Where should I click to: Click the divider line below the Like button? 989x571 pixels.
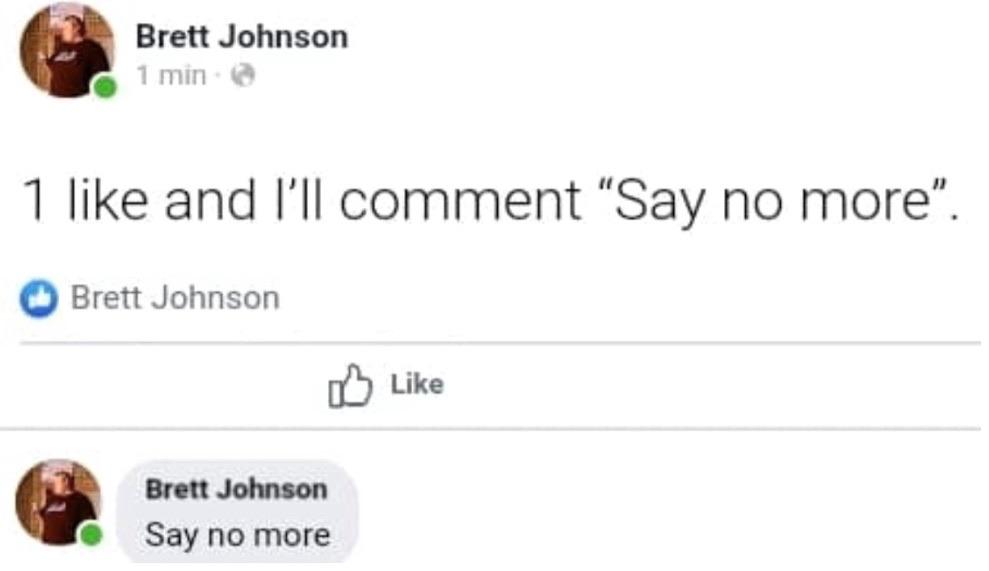click(x=500, y=430)
